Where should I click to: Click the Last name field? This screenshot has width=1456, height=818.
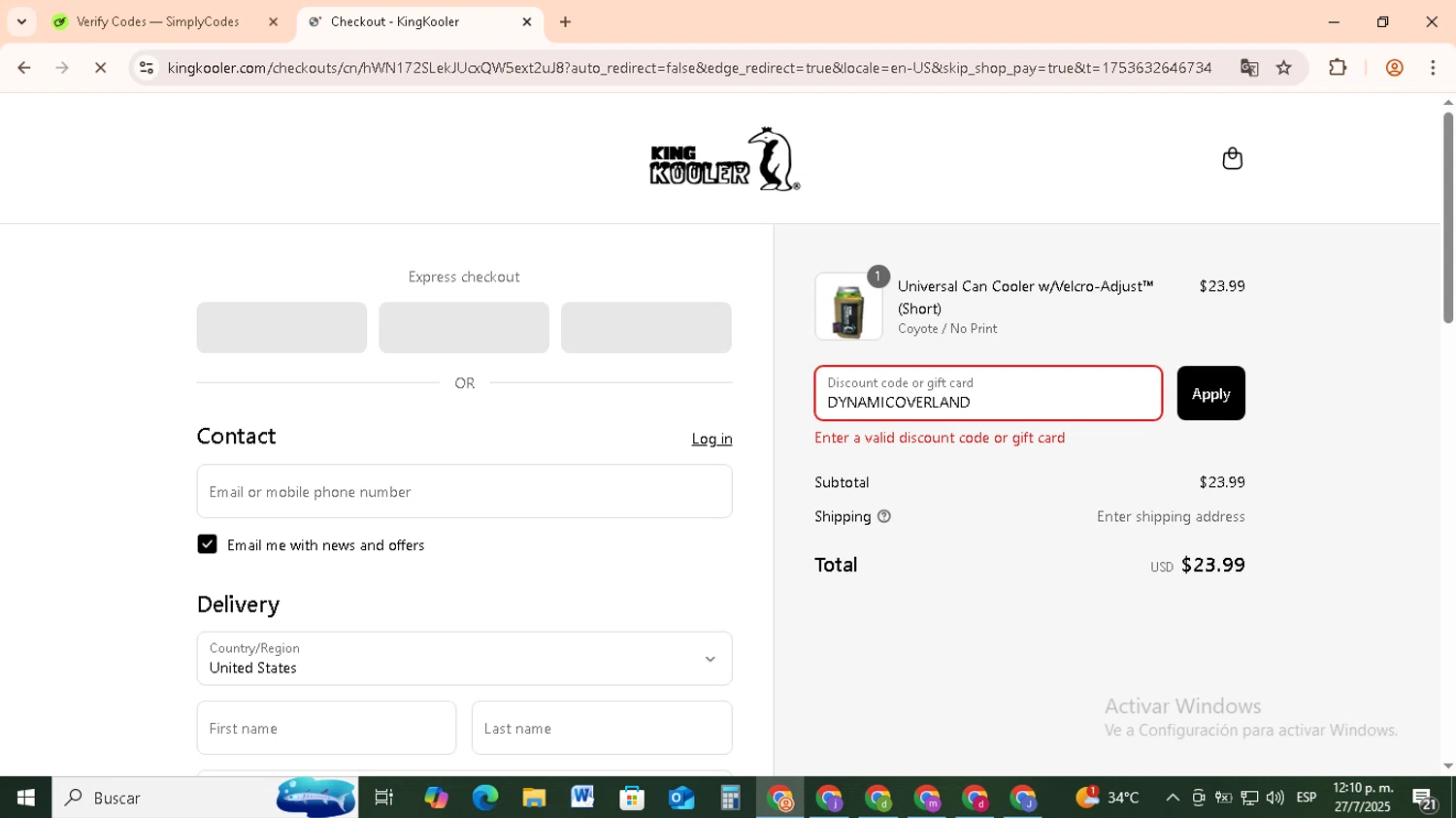(602, 728)
